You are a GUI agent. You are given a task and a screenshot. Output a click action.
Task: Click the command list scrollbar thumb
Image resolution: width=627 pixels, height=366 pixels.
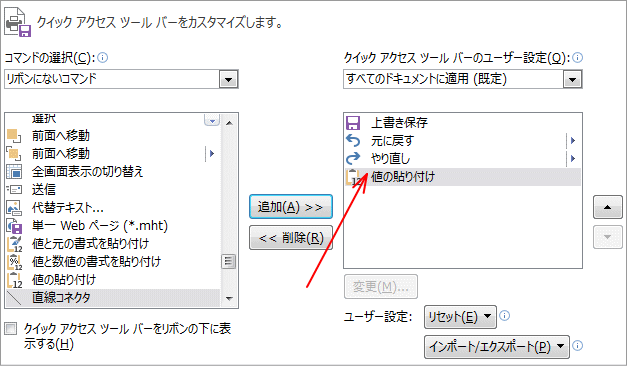pos(229,262)
